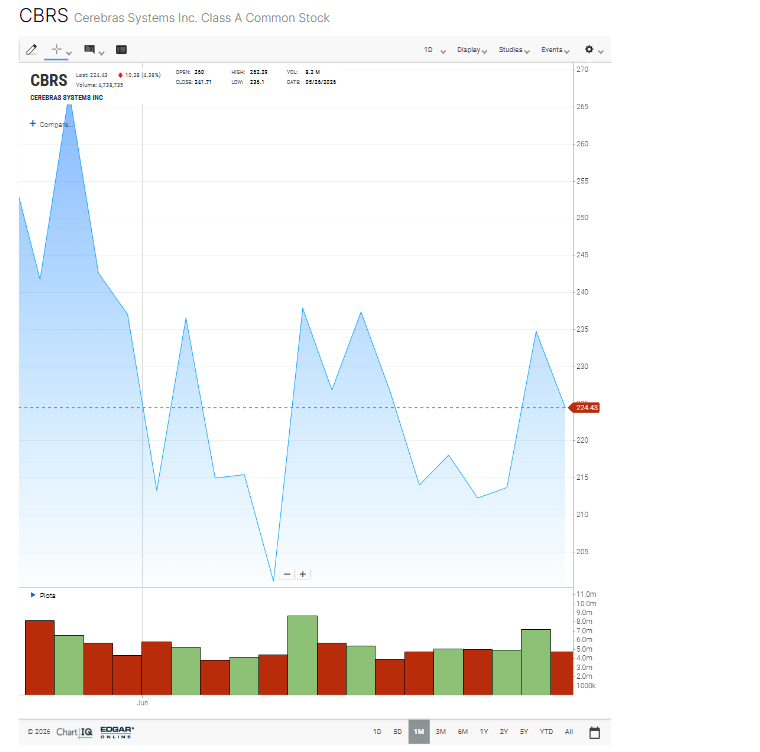Click the first red volume bar
The width and height of the screenshot is (760, 752).
[x=40, y=657]
